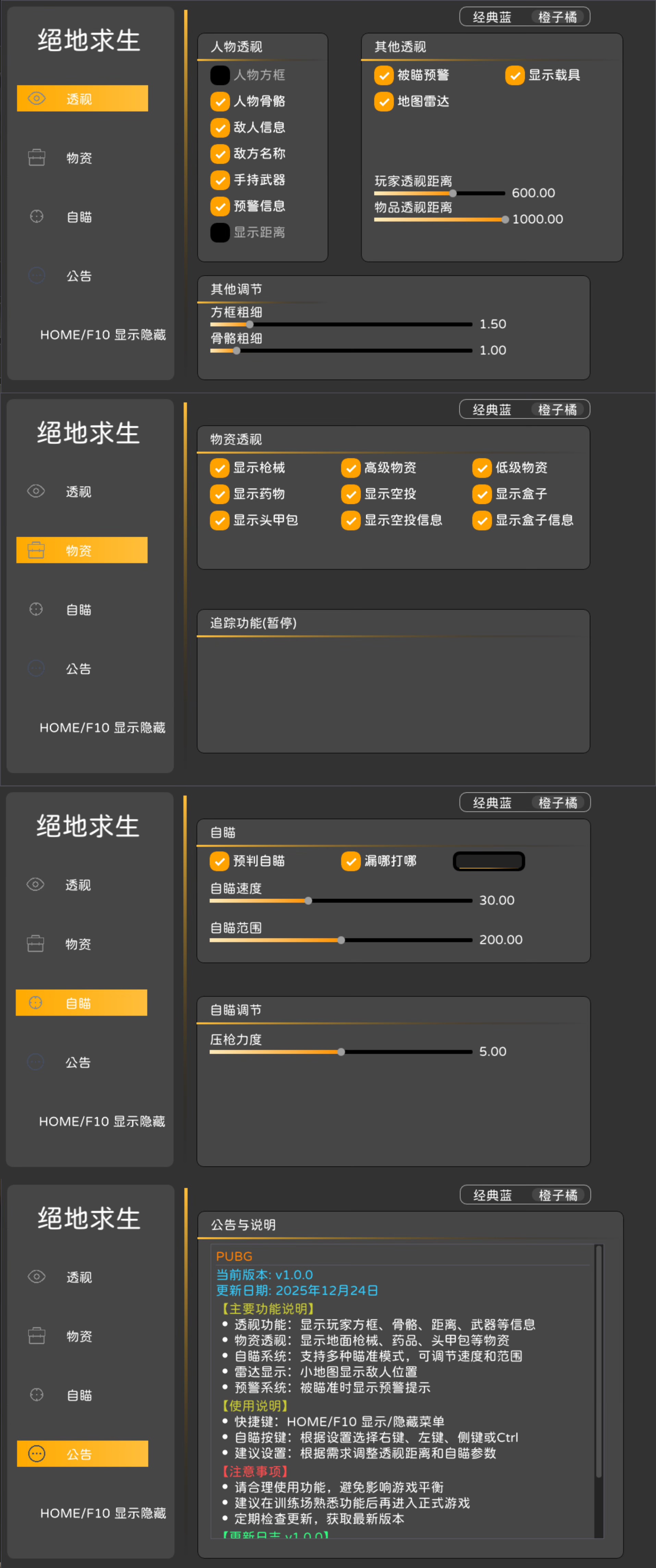
Task: Click the highlighted briefcase icon for 物资
Action: tap(36, 550)
